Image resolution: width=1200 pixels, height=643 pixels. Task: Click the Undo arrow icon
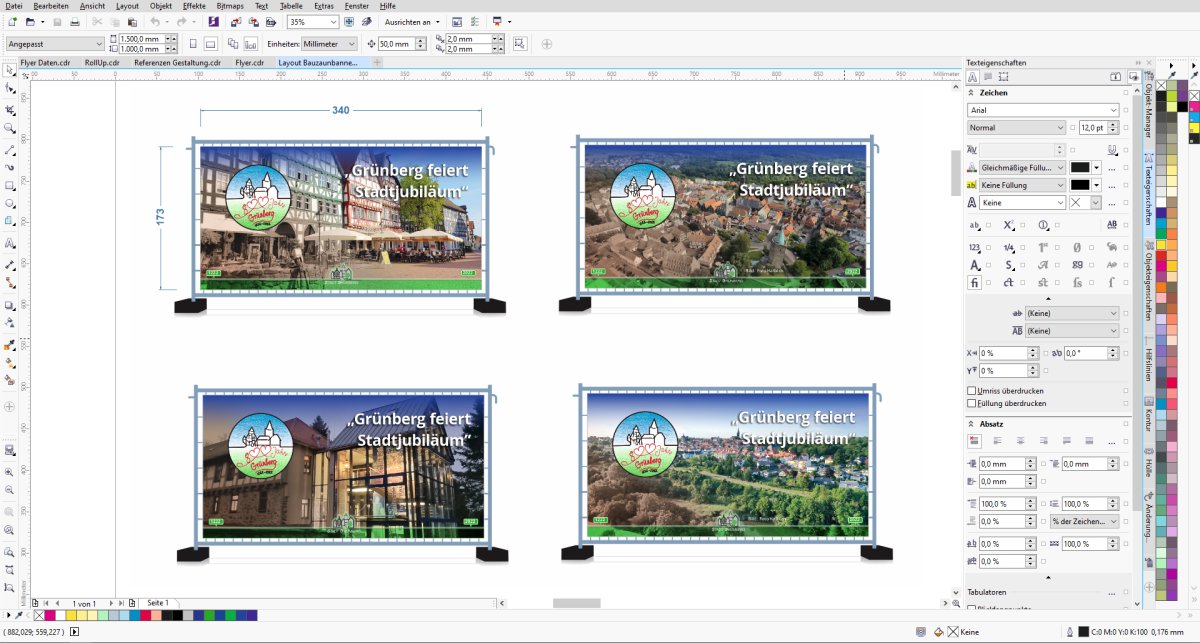pos(154,21)
